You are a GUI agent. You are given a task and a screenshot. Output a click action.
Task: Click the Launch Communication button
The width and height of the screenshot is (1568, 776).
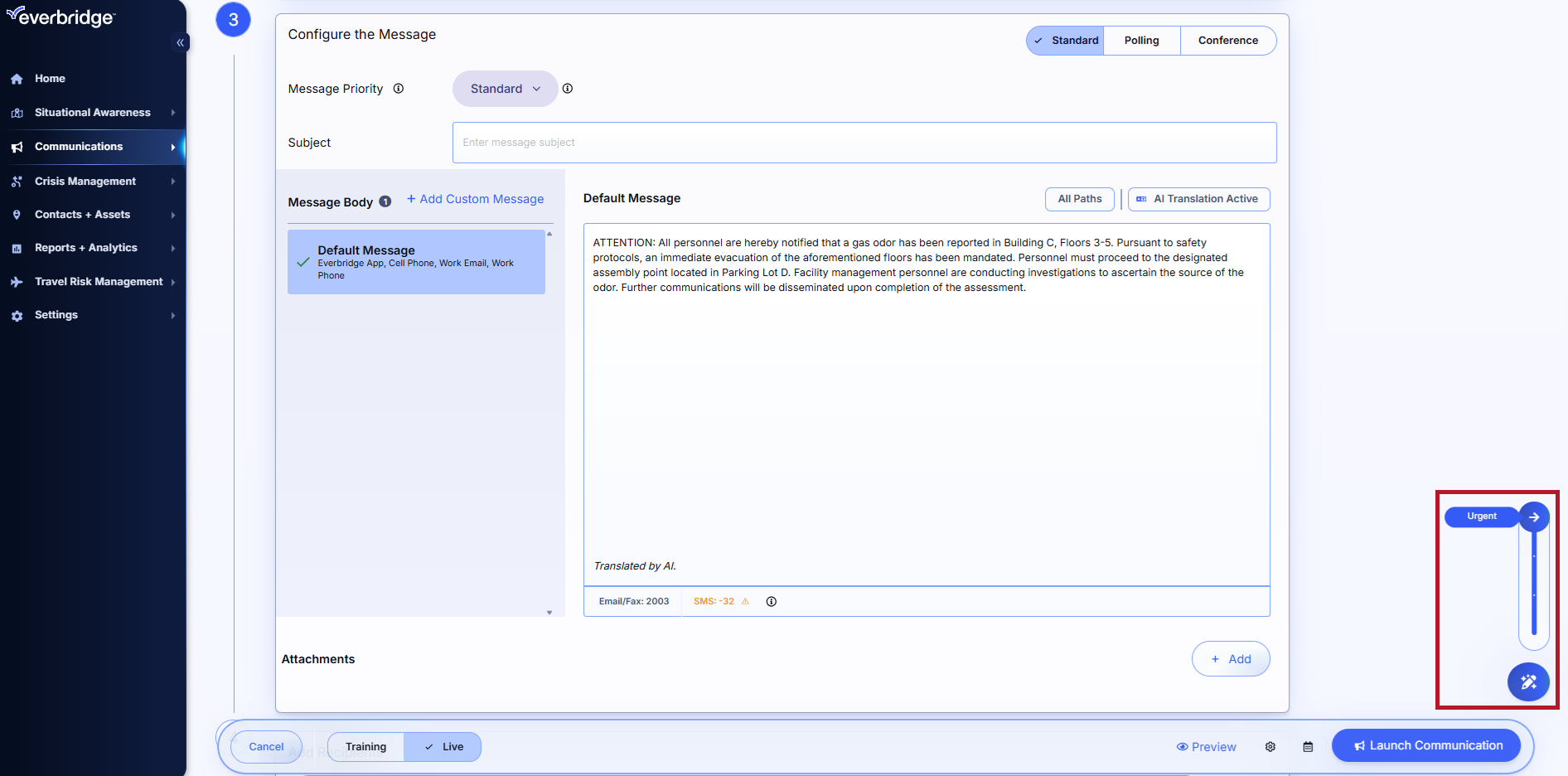1426,745
